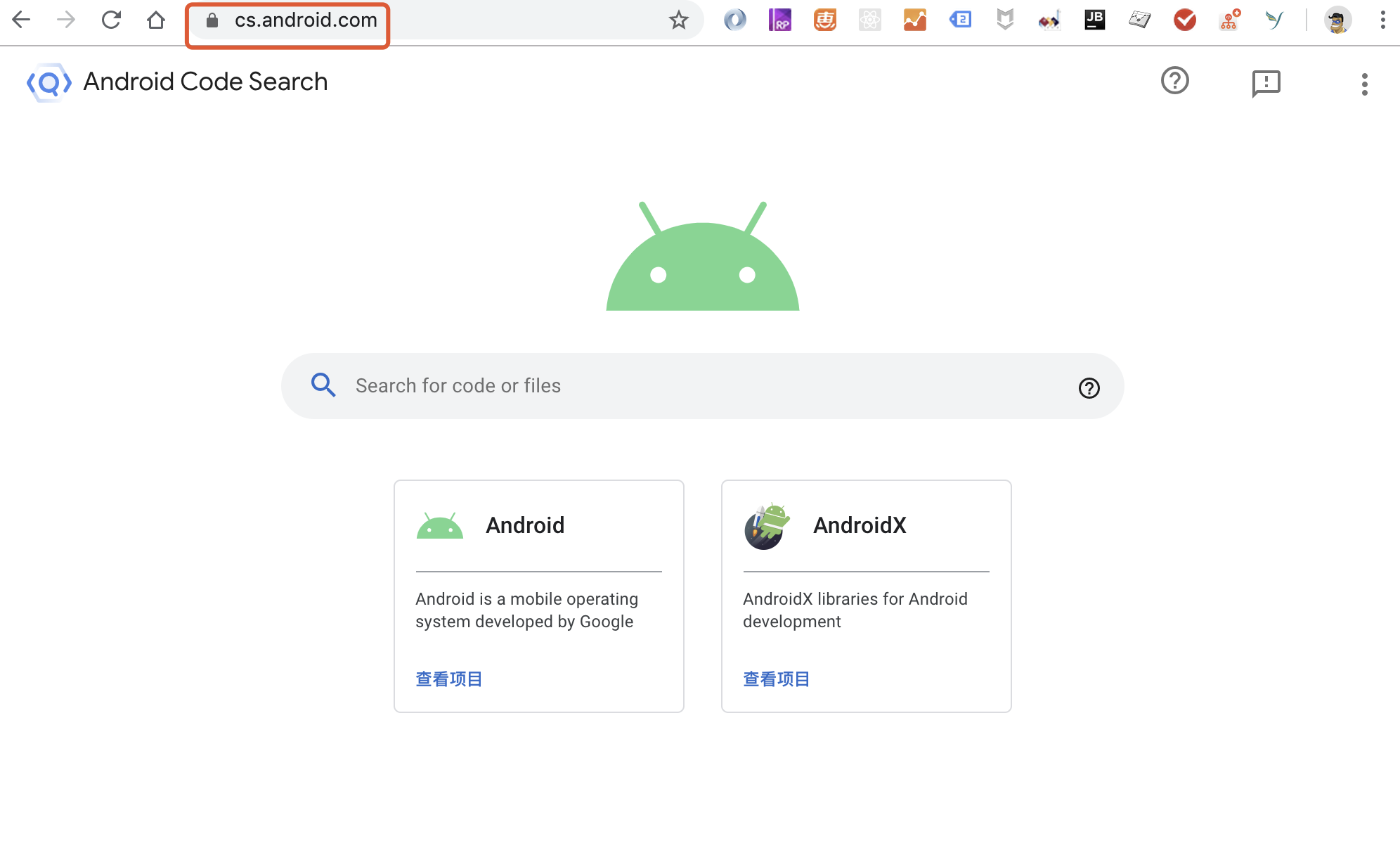Image resolution: width=1400 pixels, height=841 pixels.
Task: Open the React Developer Tools extension
Action: click(870, 20)
